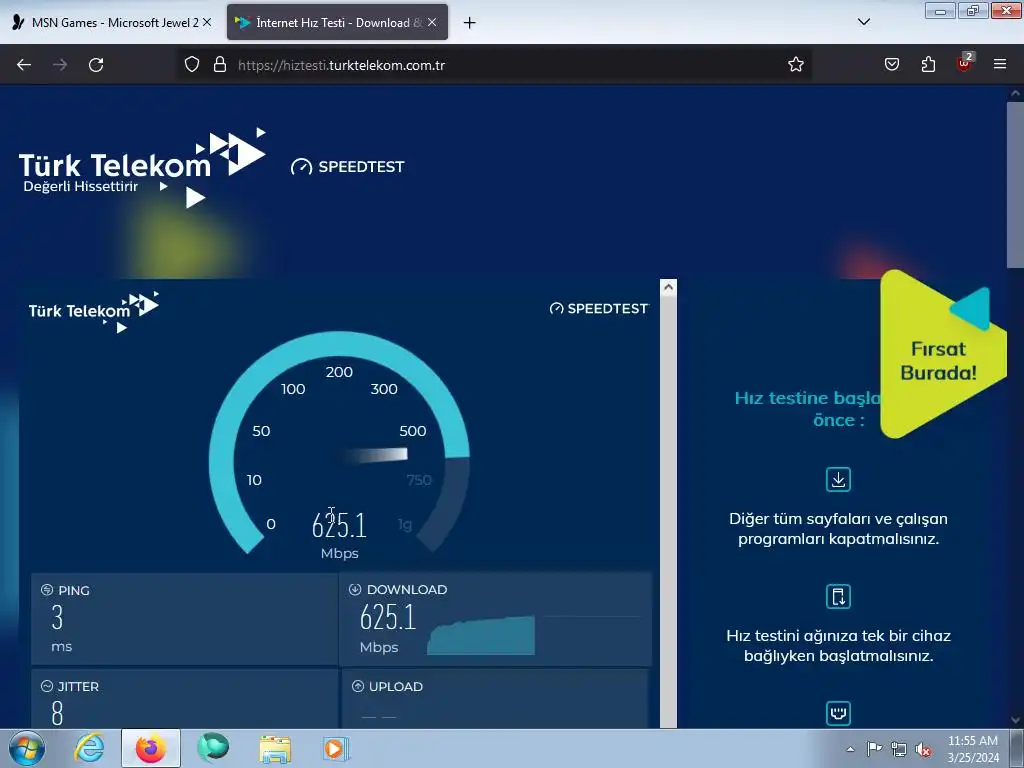The image size is (1024, 768).
Task: Bookmark this page with the star icon
Action: click(795, 65)
